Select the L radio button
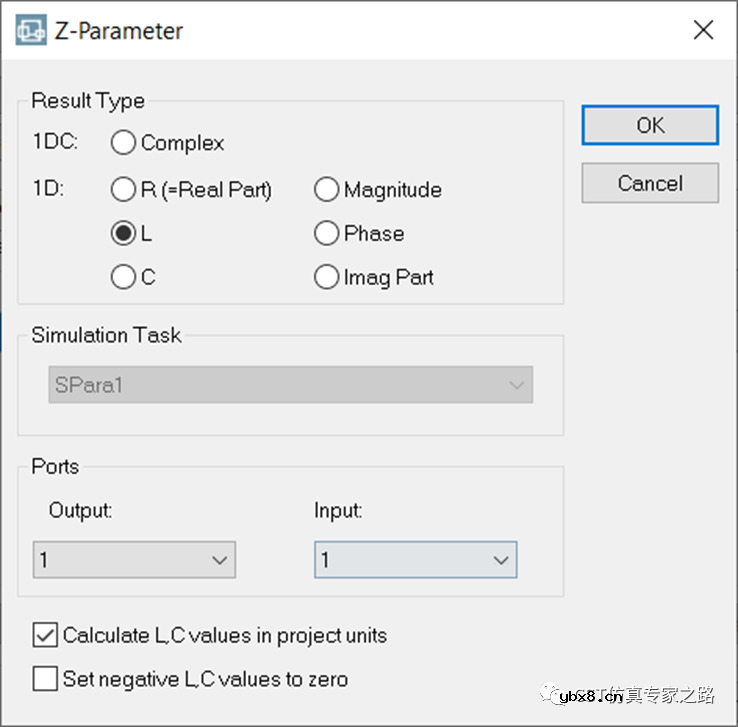 [x=124, y=233]
